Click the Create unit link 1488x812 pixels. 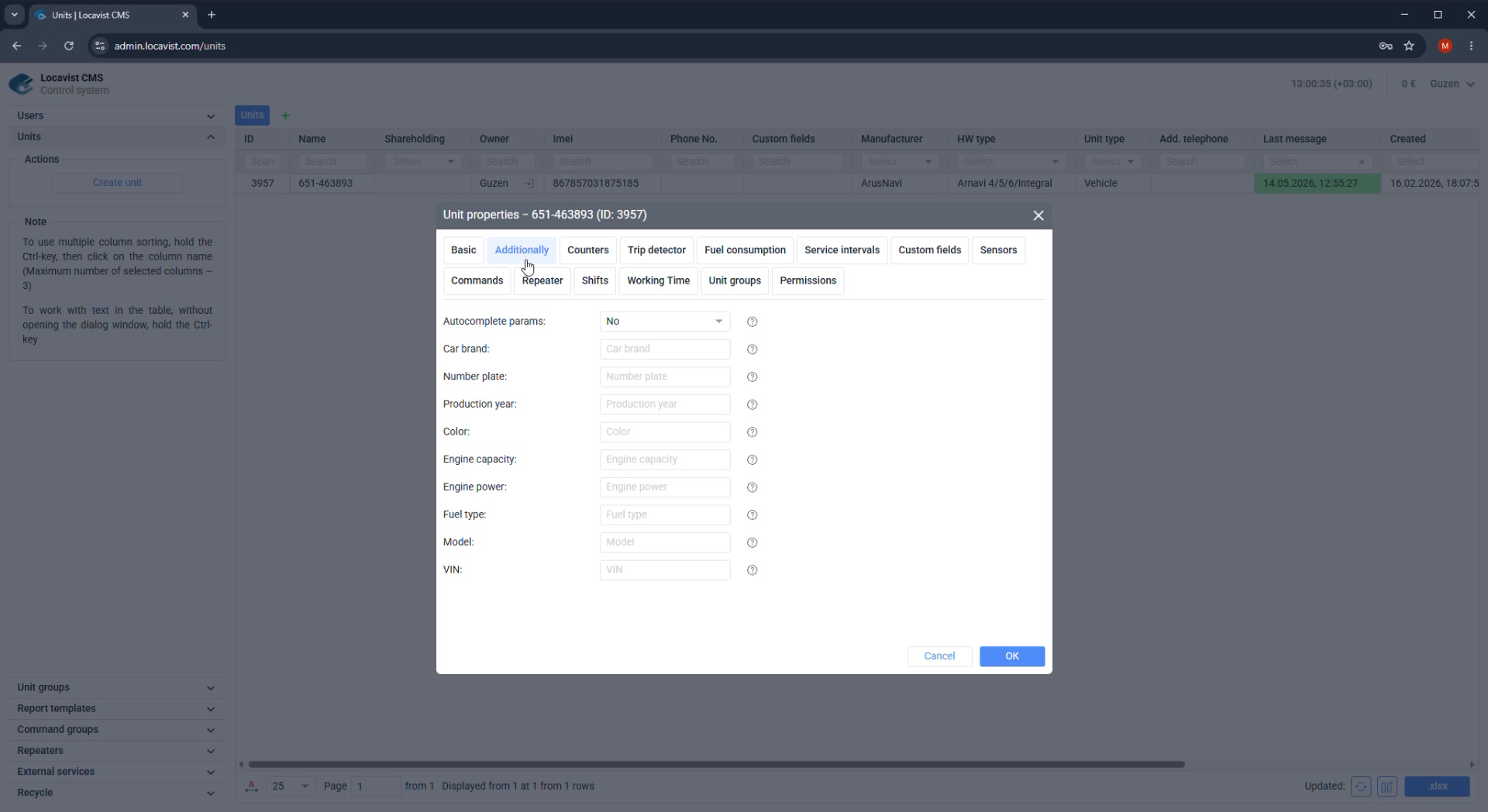(117, 183)
